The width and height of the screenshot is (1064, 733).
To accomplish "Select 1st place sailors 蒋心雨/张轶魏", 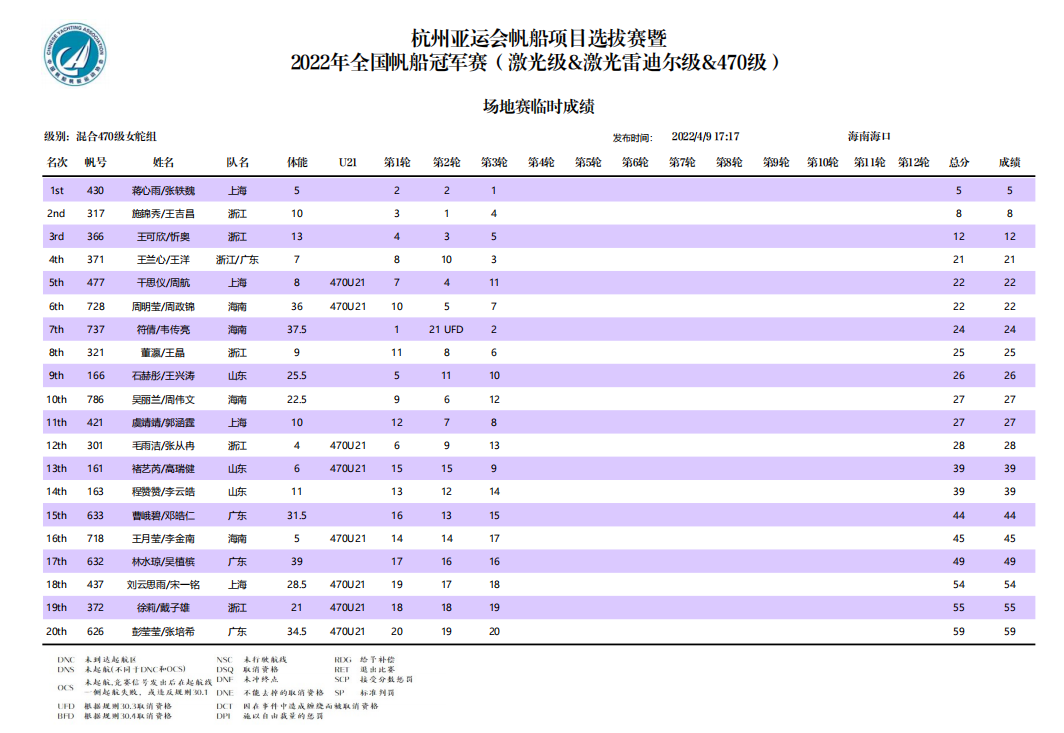I will click(163, 190).
